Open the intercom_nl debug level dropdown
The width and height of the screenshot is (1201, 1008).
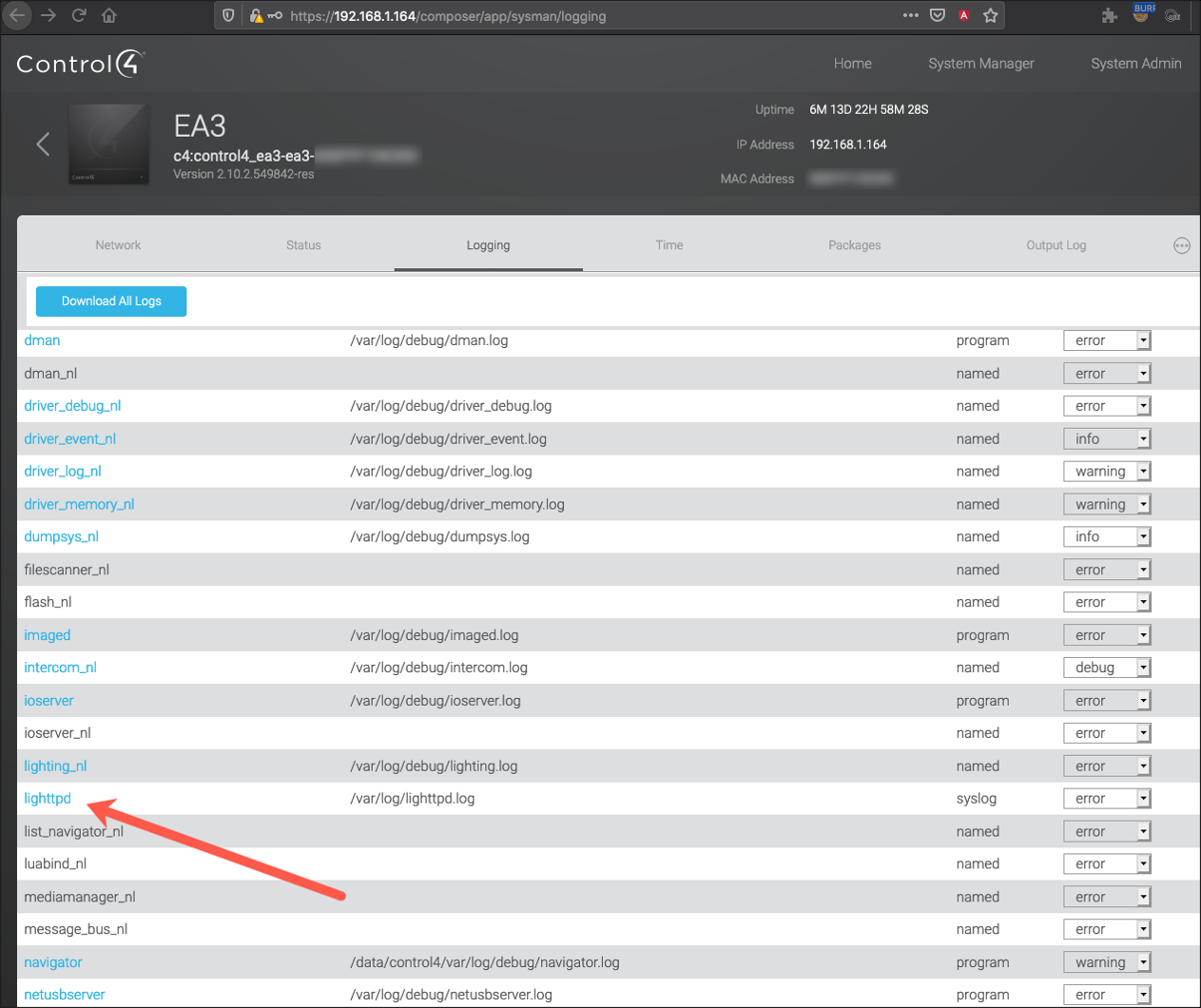click(x=1107, y=668)
